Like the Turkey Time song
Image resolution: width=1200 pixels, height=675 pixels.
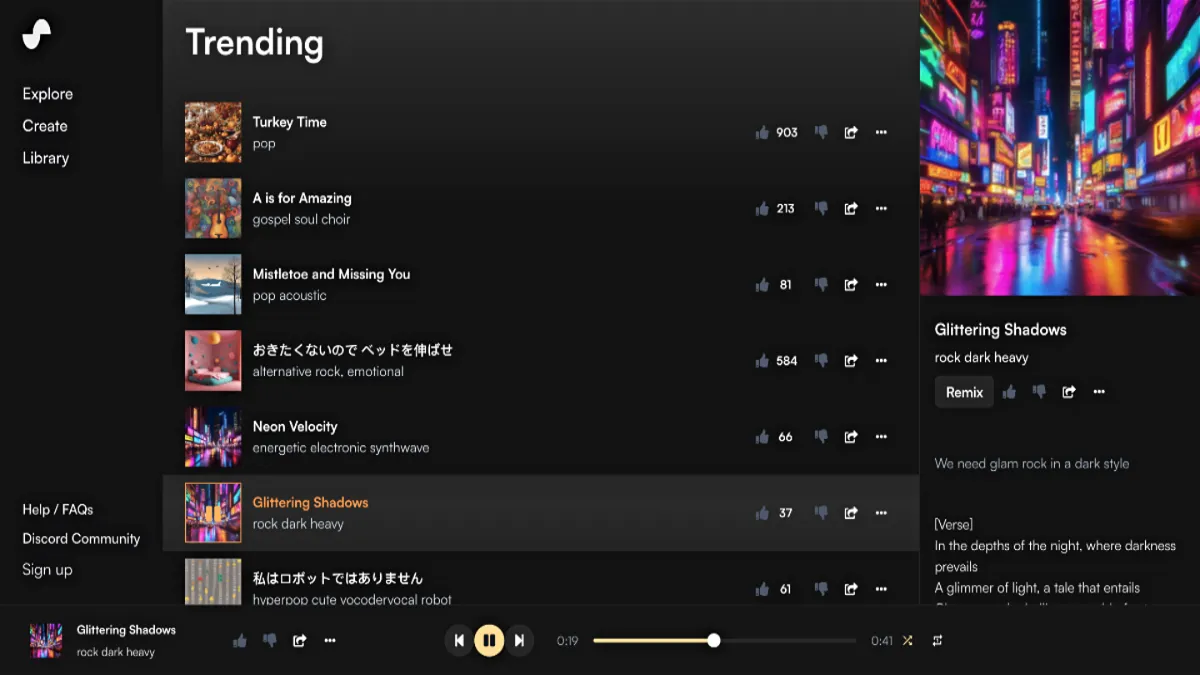coord(762,132)
